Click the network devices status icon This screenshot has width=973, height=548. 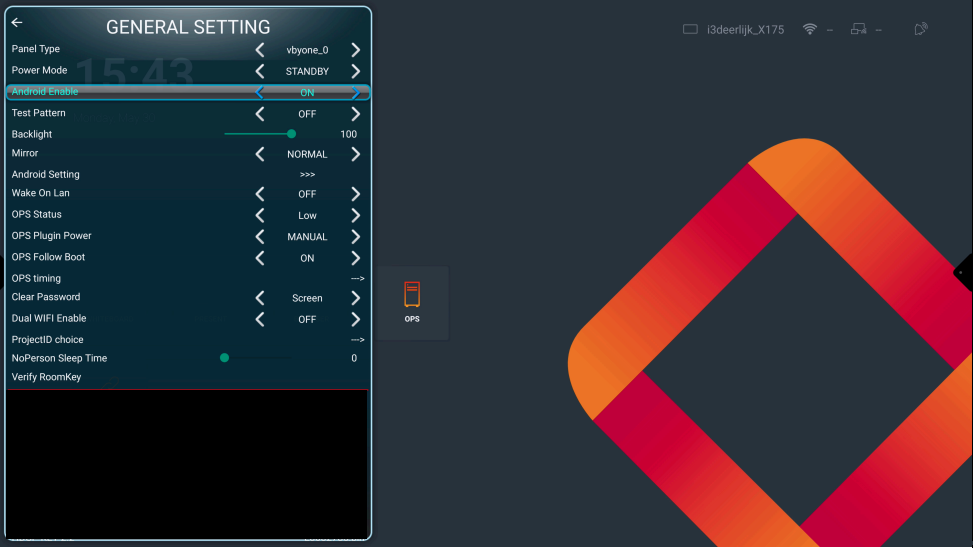click(858, 29)
